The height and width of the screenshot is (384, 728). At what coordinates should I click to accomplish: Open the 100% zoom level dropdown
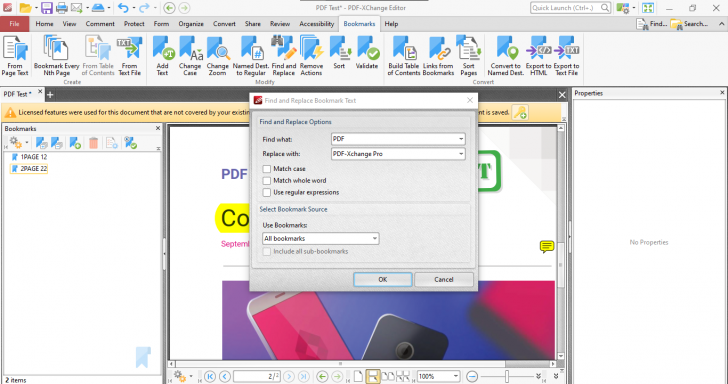click(x=456, y=376)
